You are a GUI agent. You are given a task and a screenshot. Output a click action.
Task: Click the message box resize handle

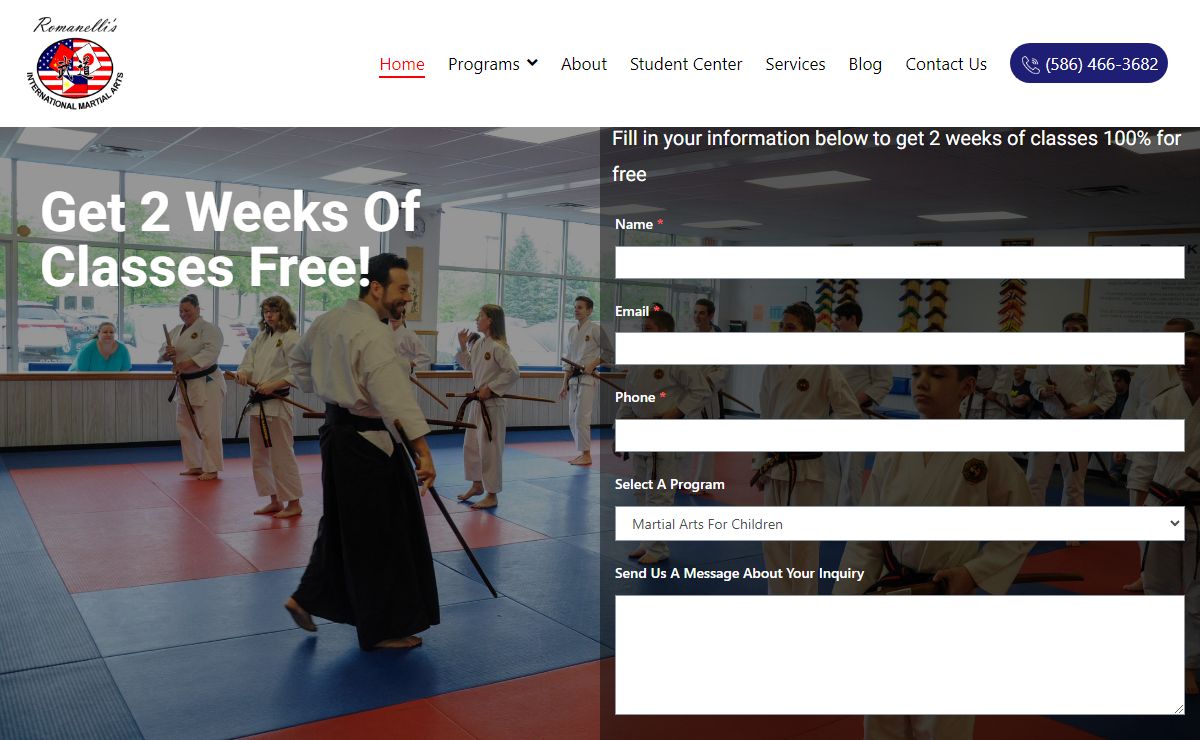(x=1179, y=709)
